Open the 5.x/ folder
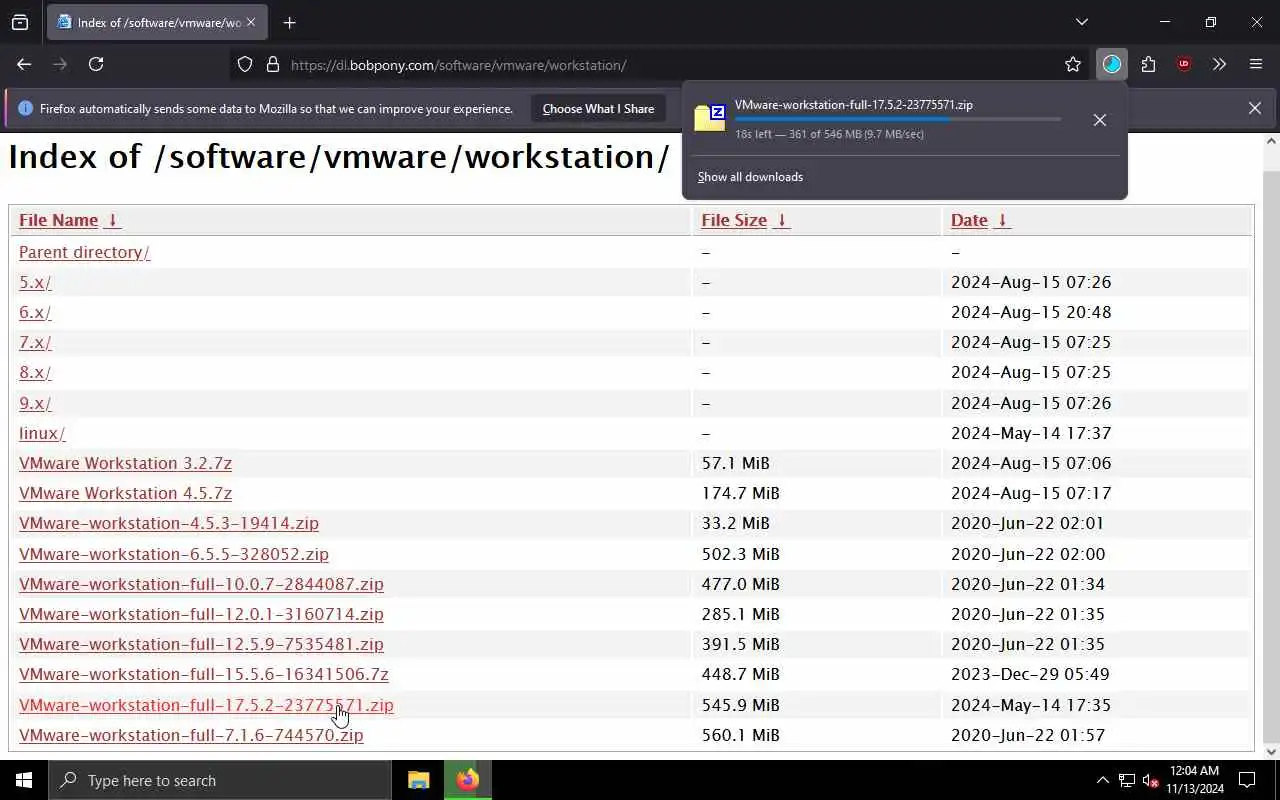The image size is (1280, 800). [x=35, y=282]
